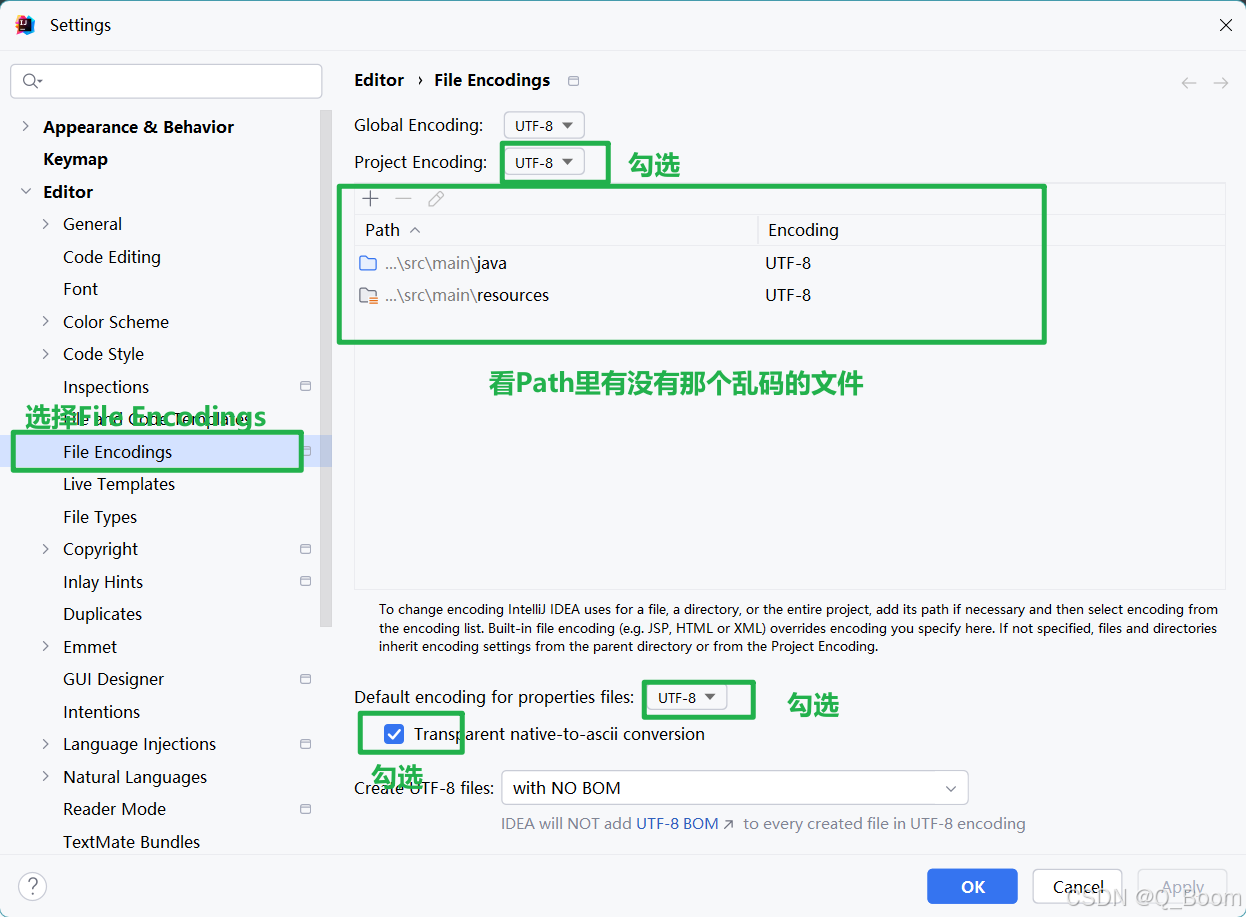Click the project icon next to Reader Mode

305,809
